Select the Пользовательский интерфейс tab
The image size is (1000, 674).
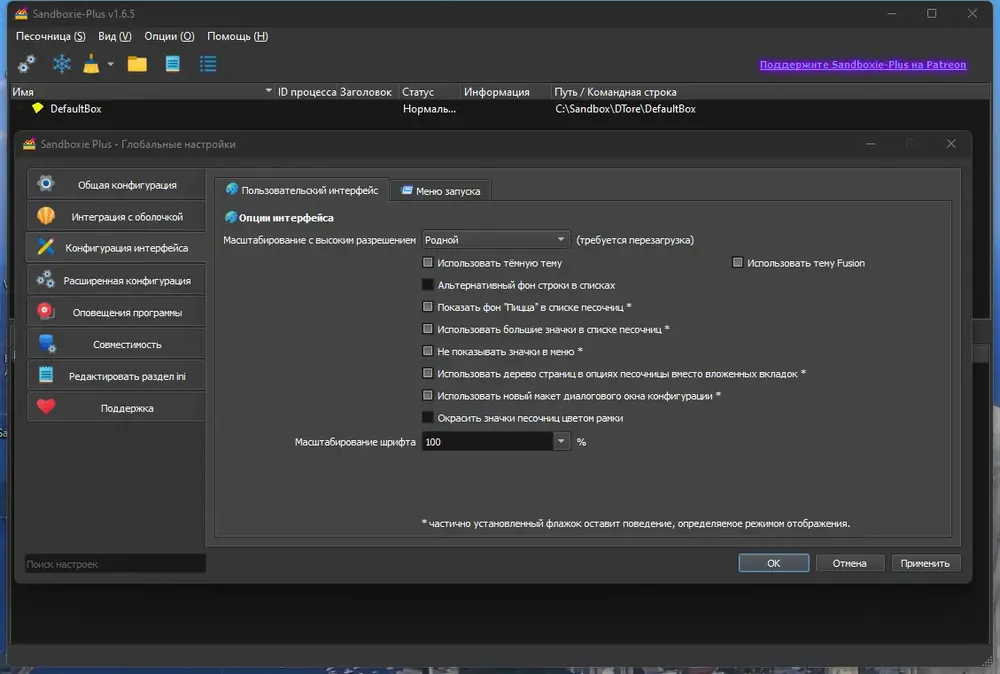302,190
